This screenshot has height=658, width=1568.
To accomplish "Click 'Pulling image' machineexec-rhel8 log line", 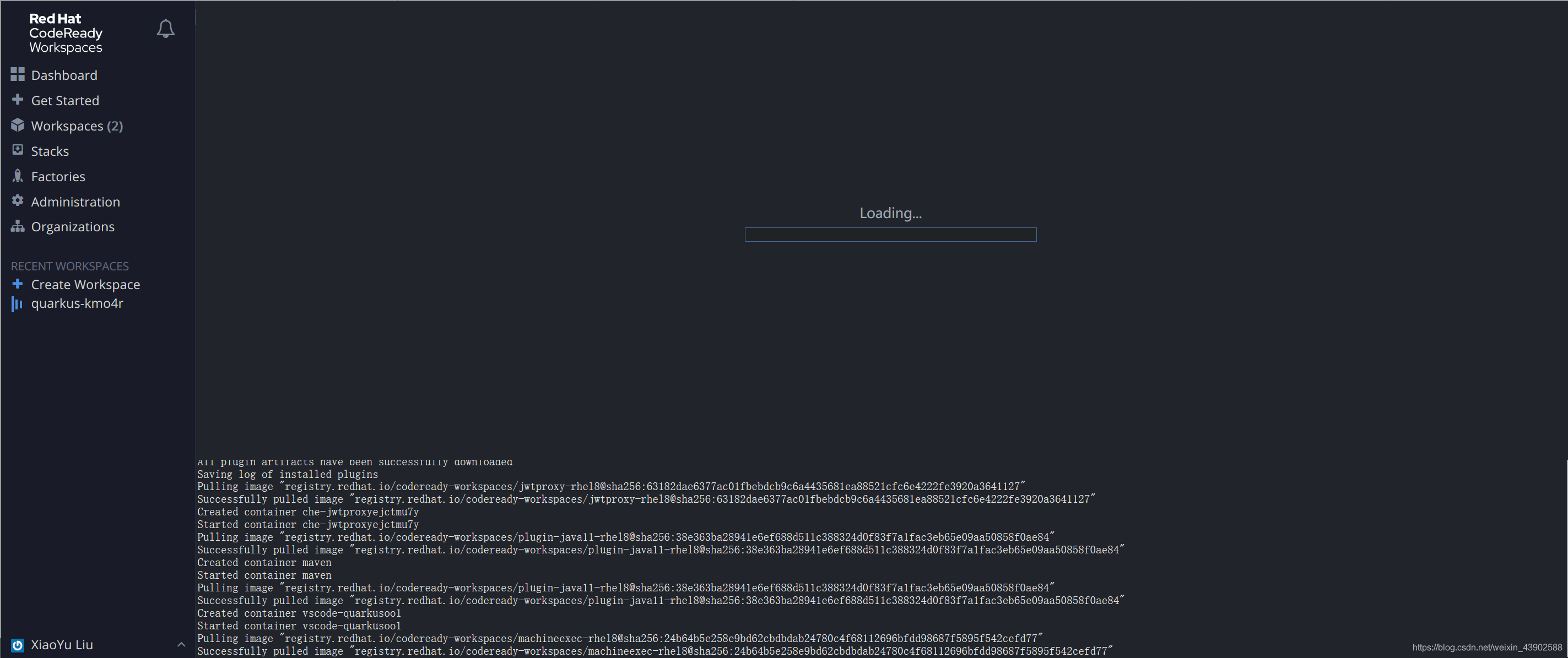I will (620, 639).
